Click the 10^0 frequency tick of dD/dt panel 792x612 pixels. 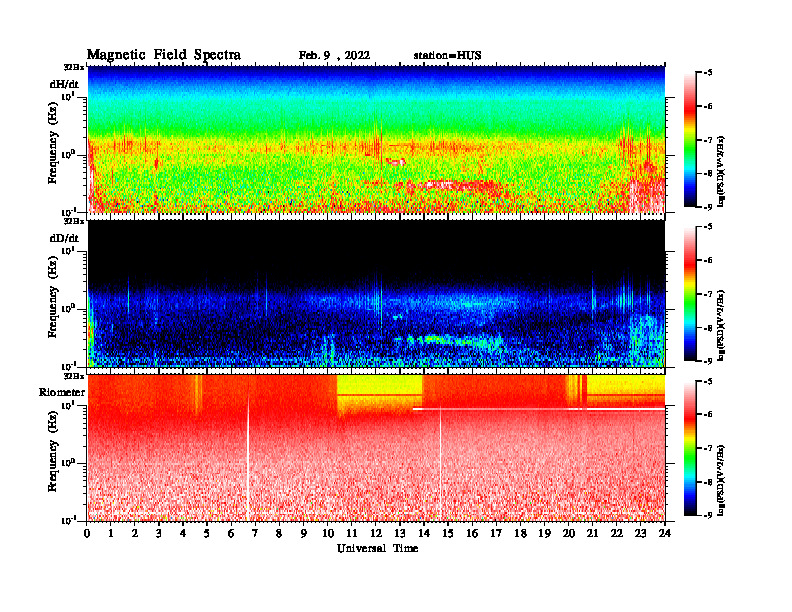click(x=68, y=308)
